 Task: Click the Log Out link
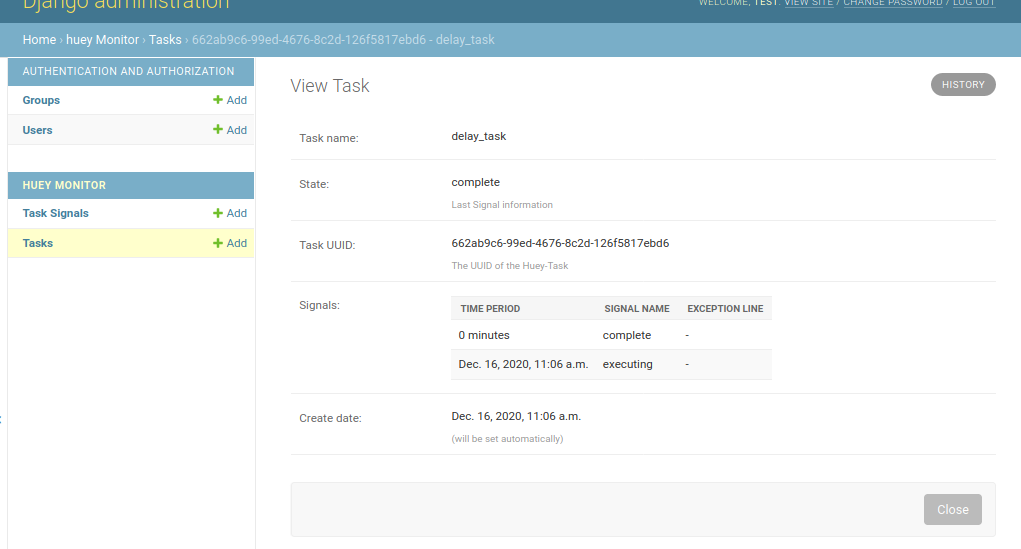pyautogui.click(x=973, y=3)
